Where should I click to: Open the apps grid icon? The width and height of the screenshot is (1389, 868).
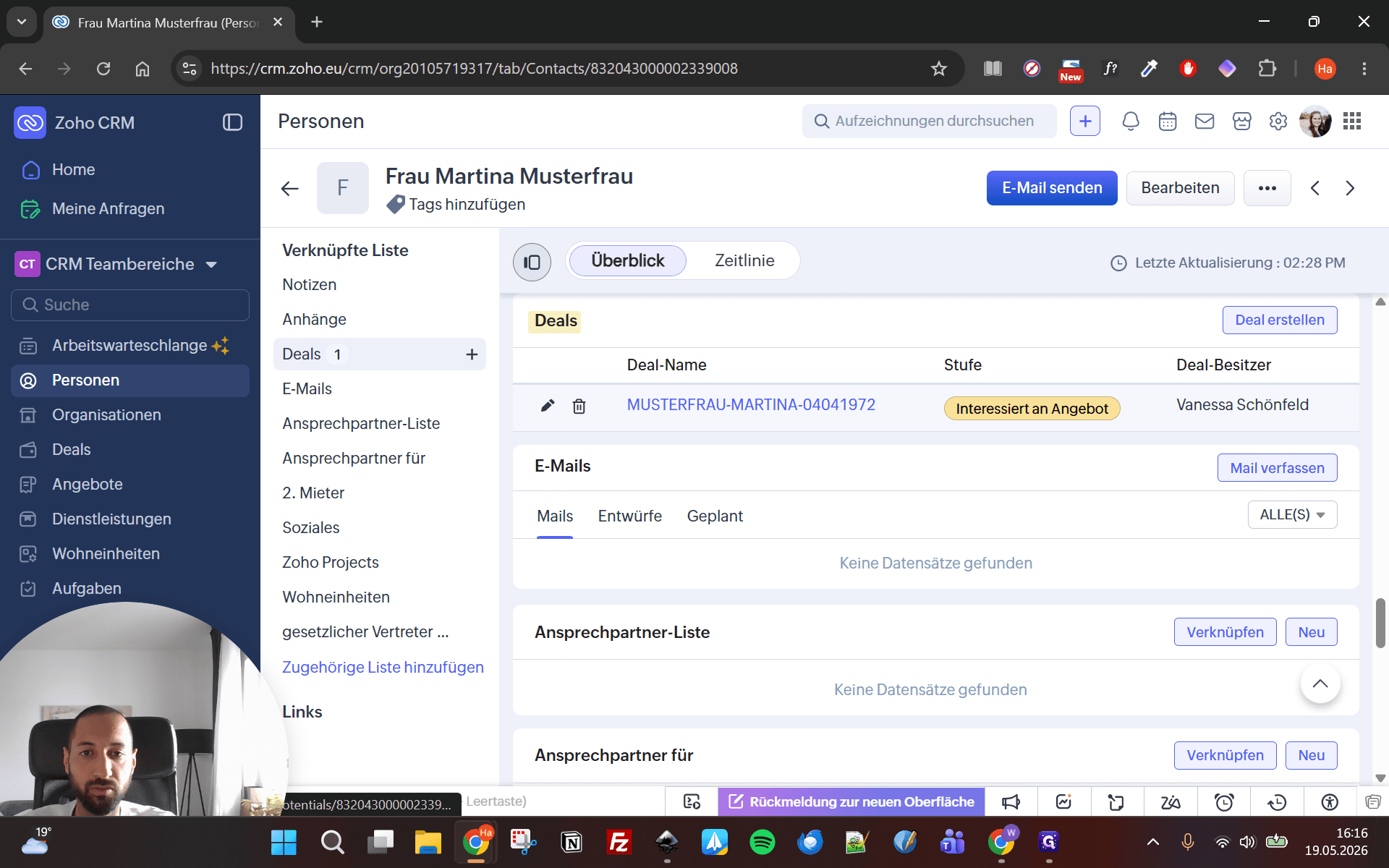coord(1352,122)
